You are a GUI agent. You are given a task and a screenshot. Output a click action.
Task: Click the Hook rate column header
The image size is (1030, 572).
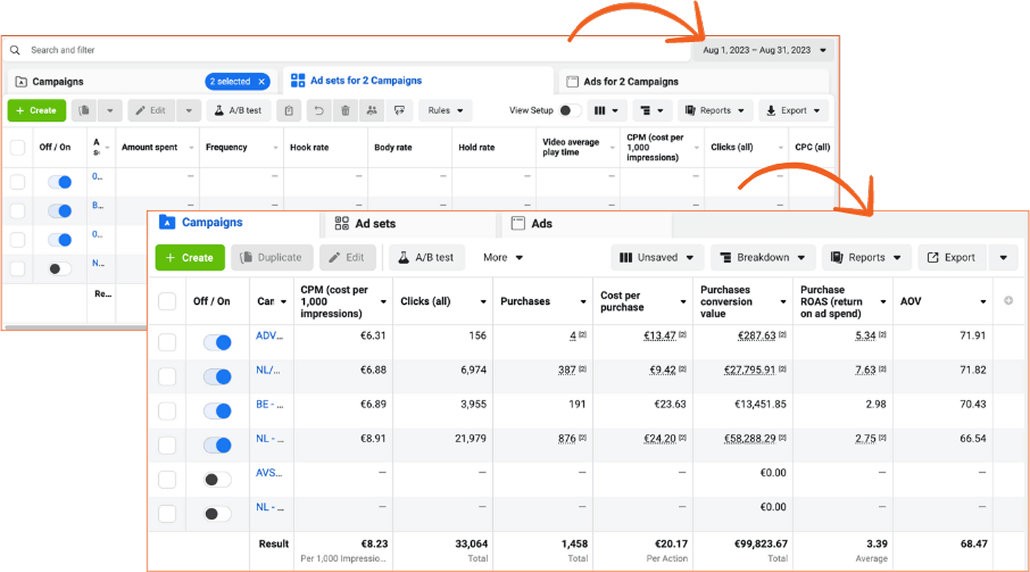pos(326,147)
